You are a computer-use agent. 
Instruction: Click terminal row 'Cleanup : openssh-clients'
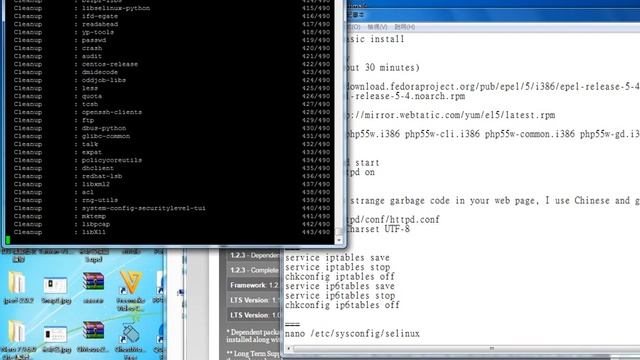171,112
